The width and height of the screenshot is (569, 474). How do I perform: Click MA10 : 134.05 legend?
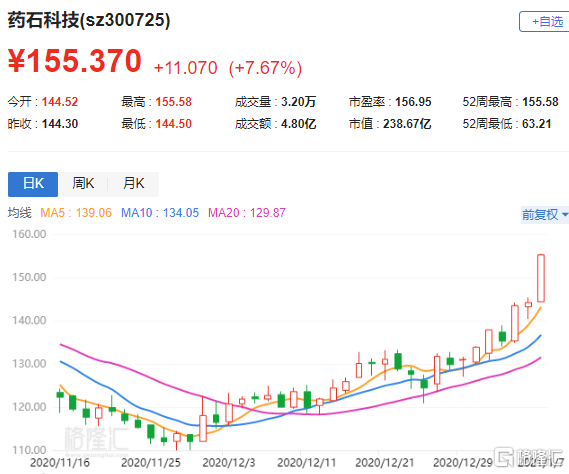(x=160, y=213)
